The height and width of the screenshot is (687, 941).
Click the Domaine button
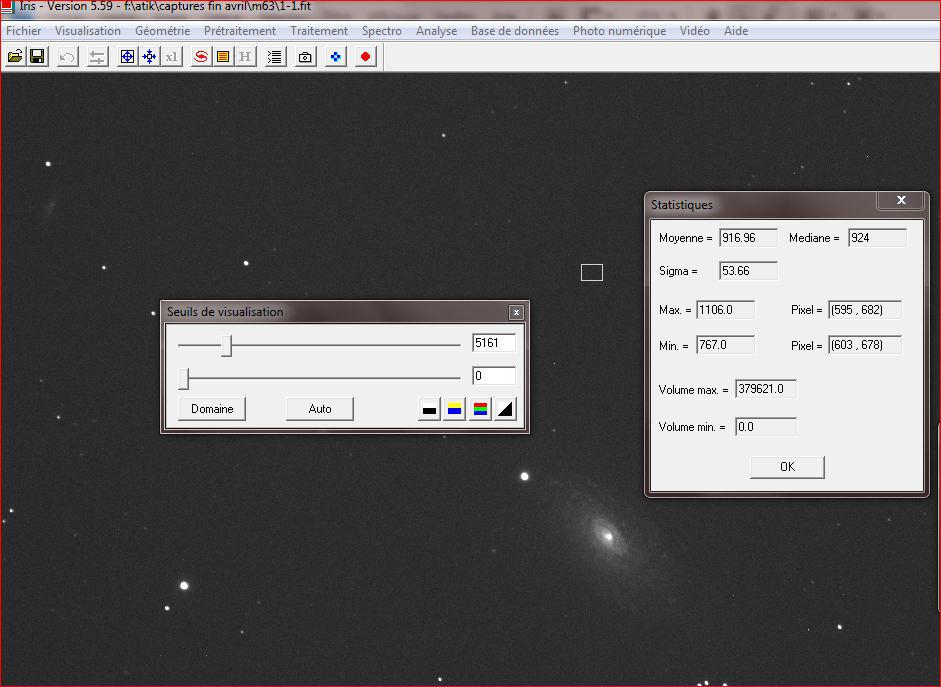[x=212, y=409]
